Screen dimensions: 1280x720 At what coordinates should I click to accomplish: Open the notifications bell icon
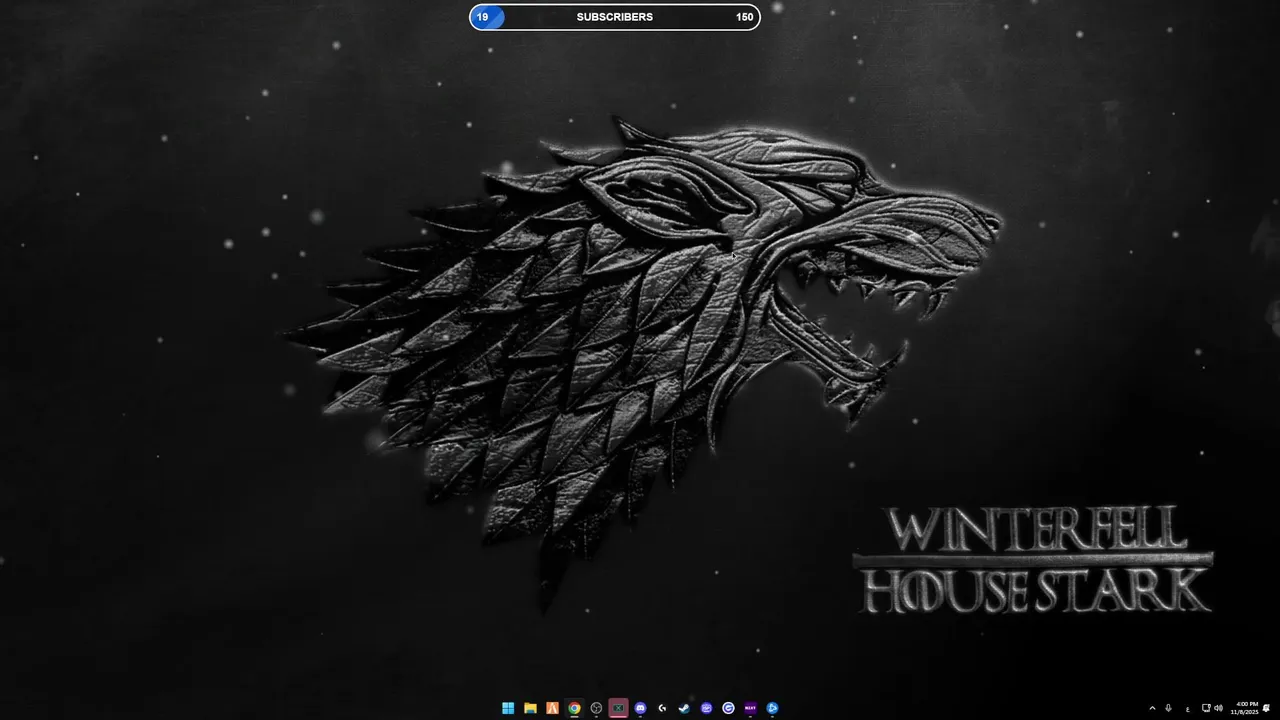(1266, 708)
